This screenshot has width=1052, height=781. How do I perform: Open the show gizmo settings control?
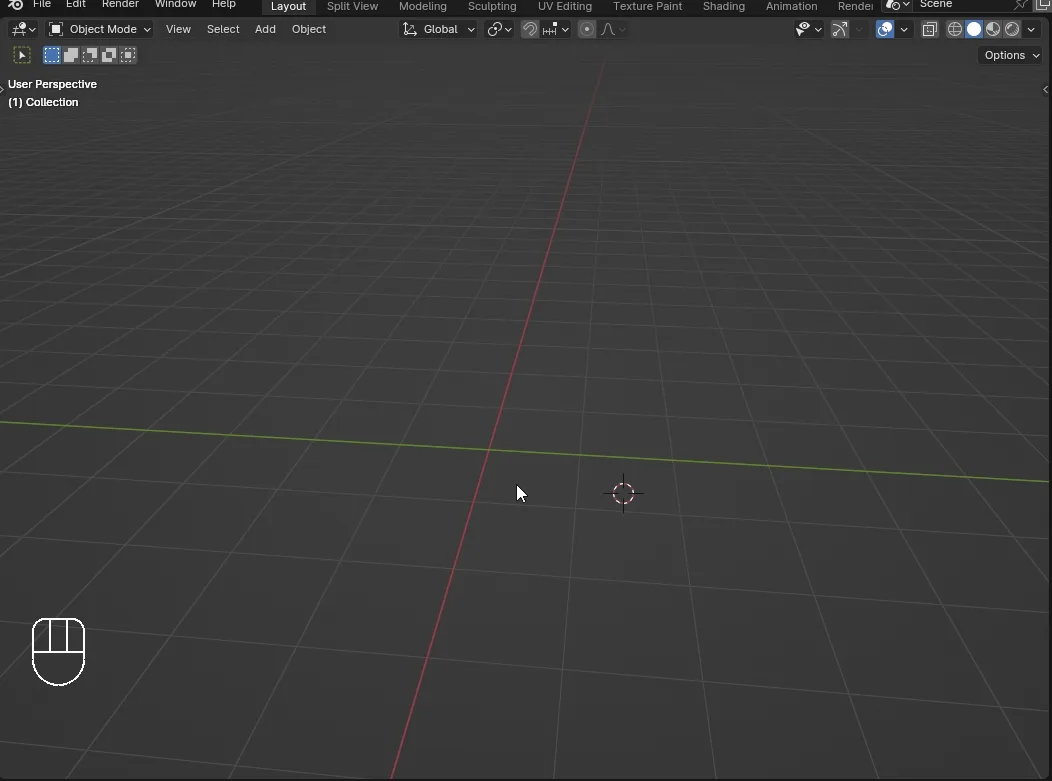coord(857,29)
